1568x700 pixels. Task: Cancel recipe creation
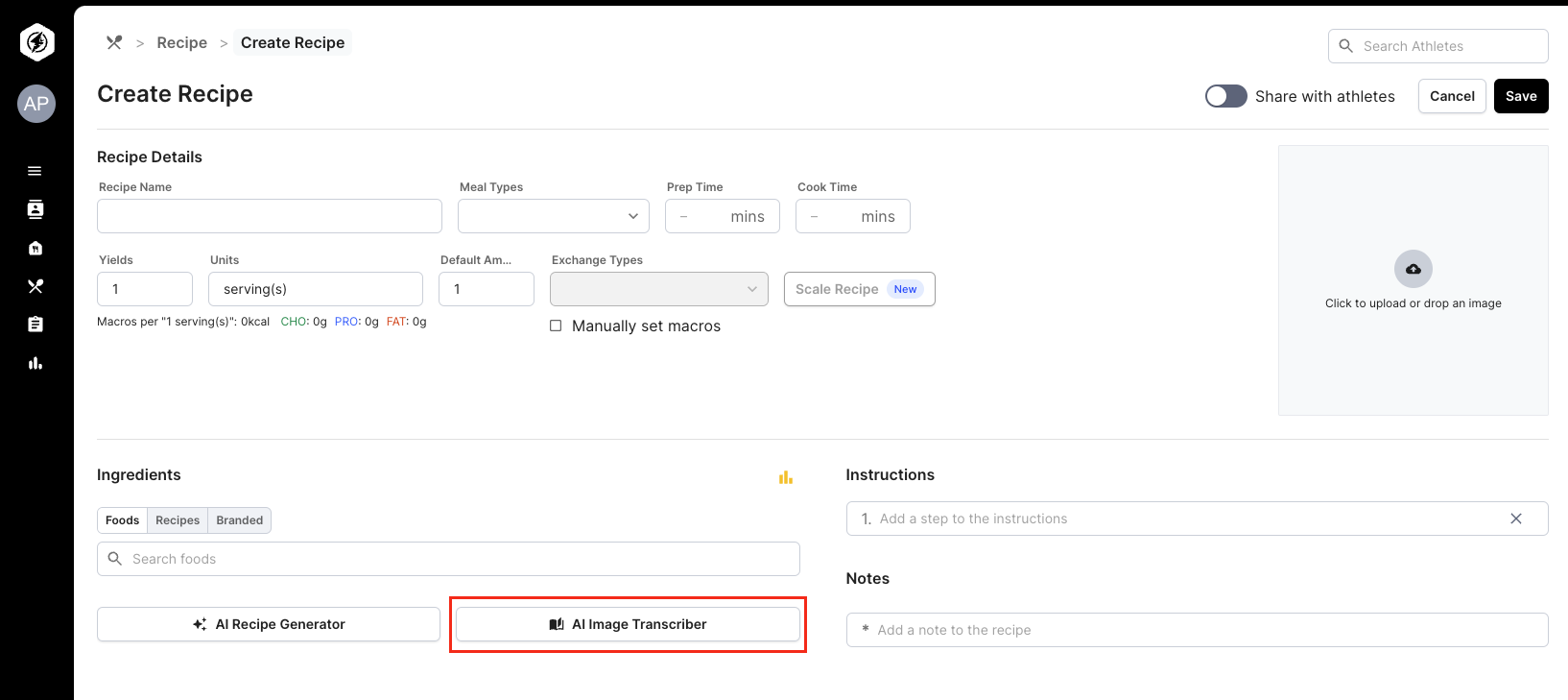(x=1452, y=96)
